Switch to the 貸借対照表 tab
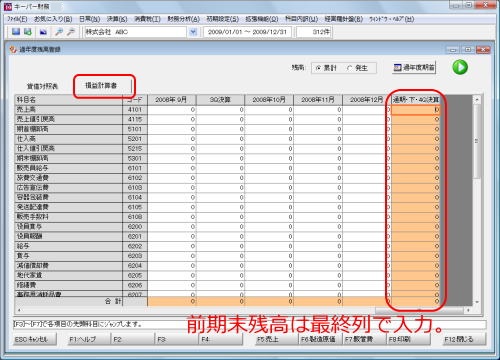This screenshot has width=500, height=360. 42,86
